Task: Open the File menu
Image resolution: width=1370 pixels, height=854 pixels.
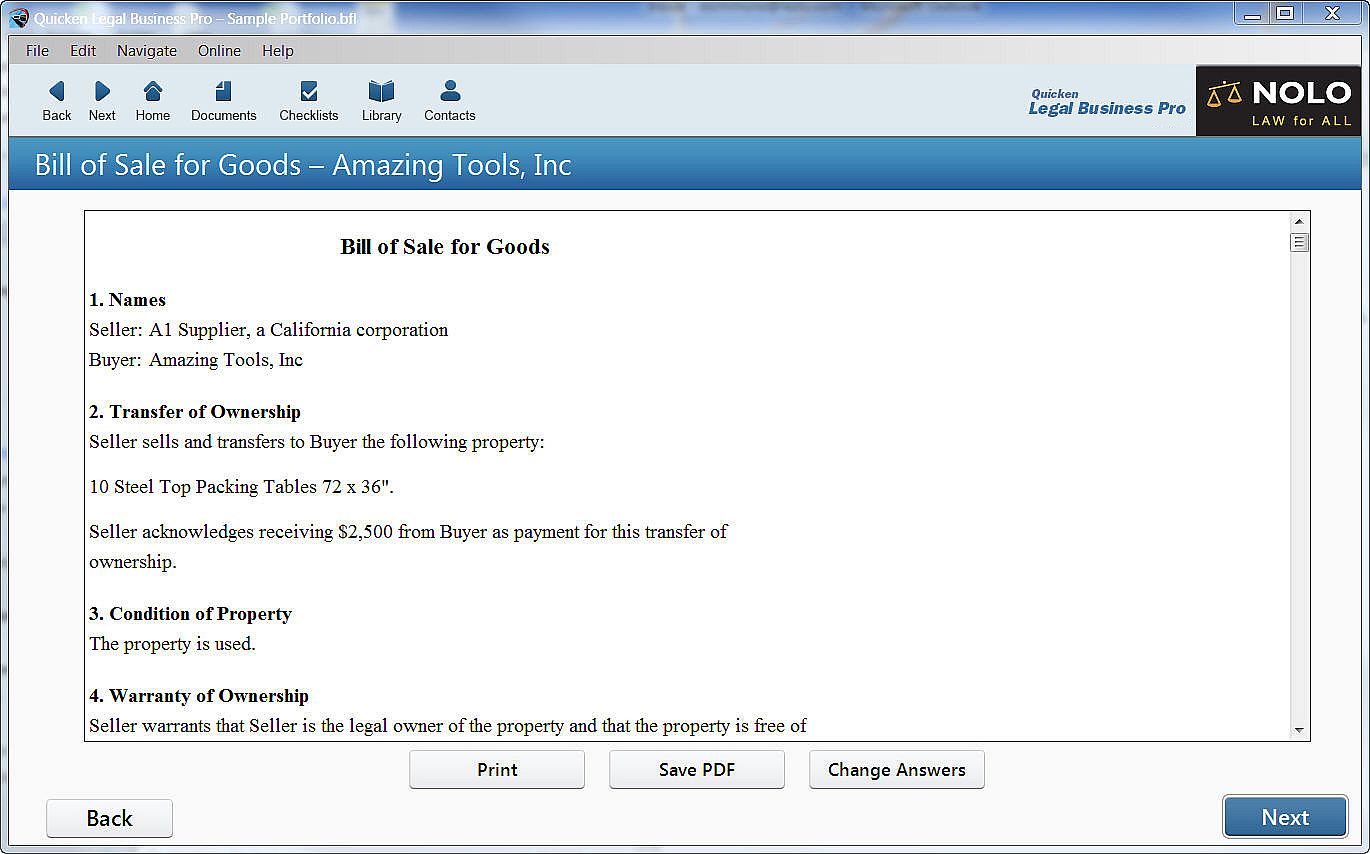Action: pos(37,51)
